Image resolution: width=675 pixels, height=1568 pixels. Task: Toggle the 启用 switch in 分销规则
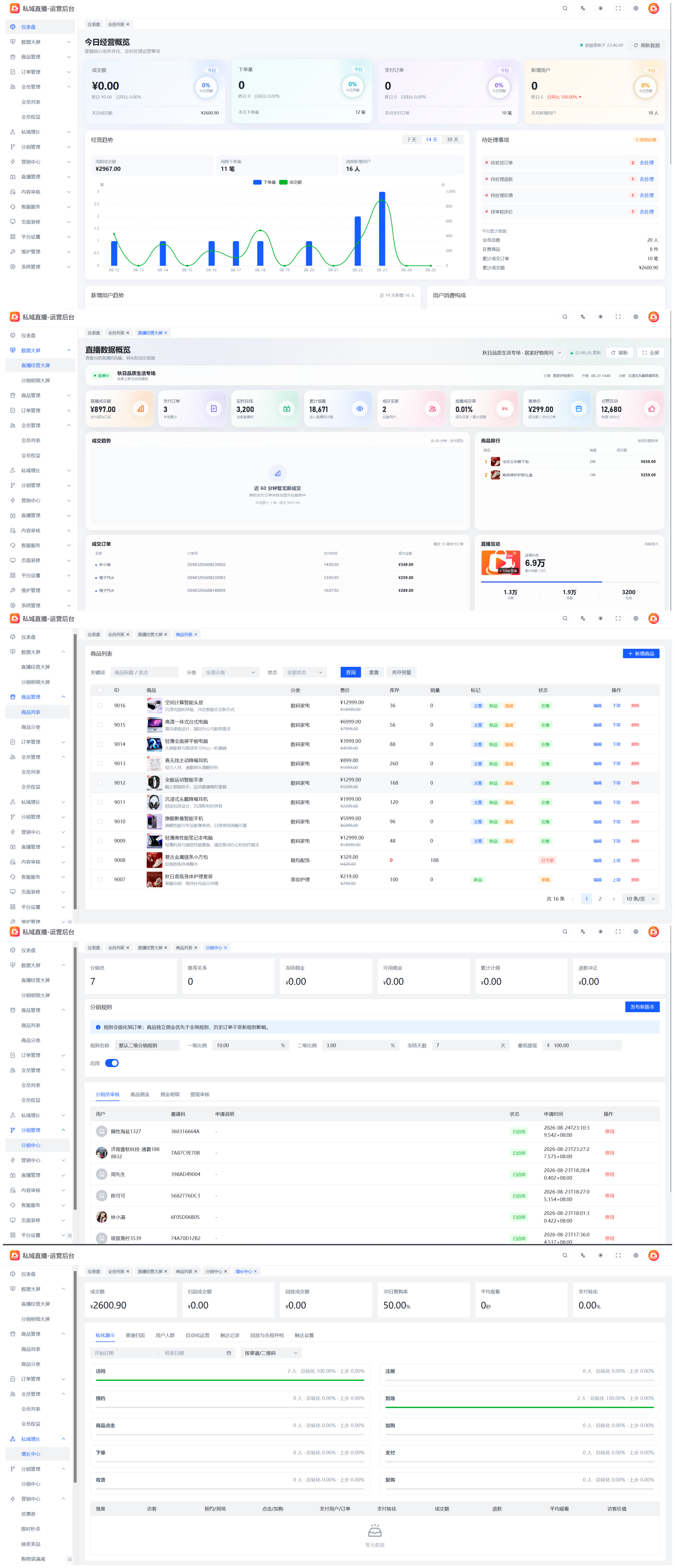coord(112,1063)
